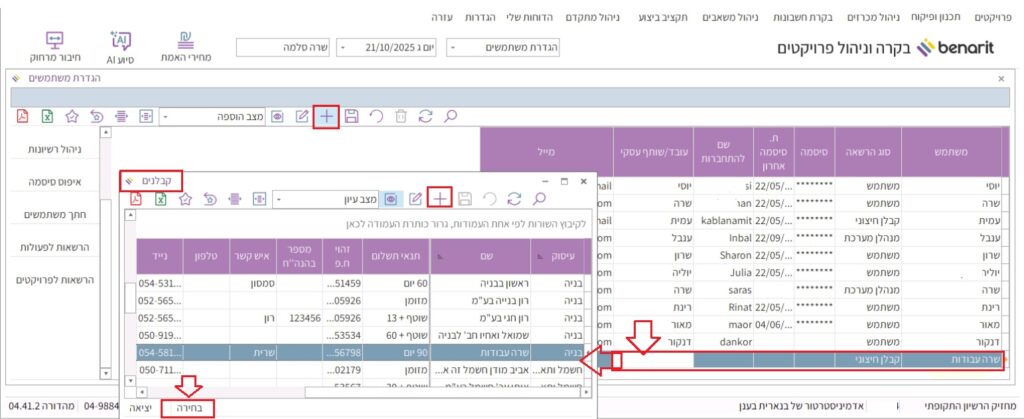The width and height of the screenshot is (1024, 419).
Task: Open מחירי האמת price tool
Action: tap(186, 47)
